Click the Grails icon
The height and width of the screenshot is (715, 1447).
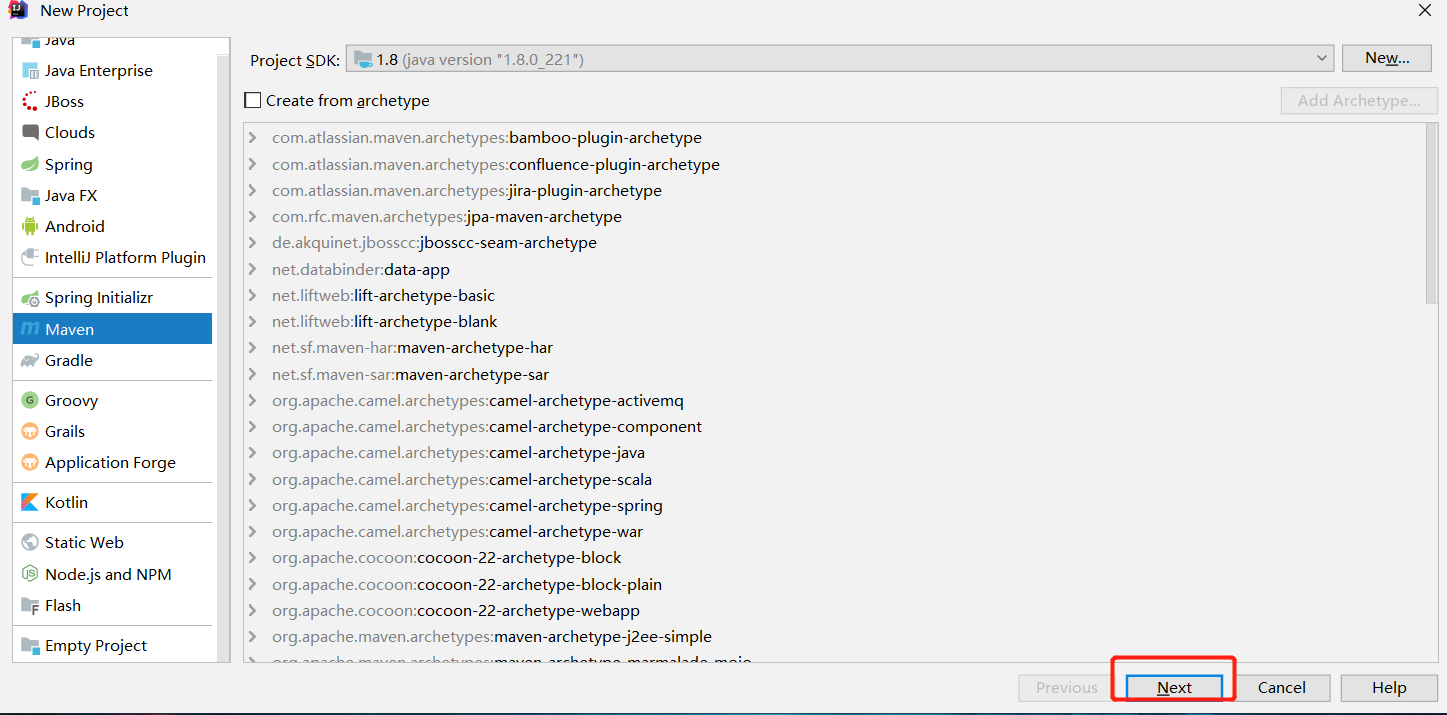point(30,432)
